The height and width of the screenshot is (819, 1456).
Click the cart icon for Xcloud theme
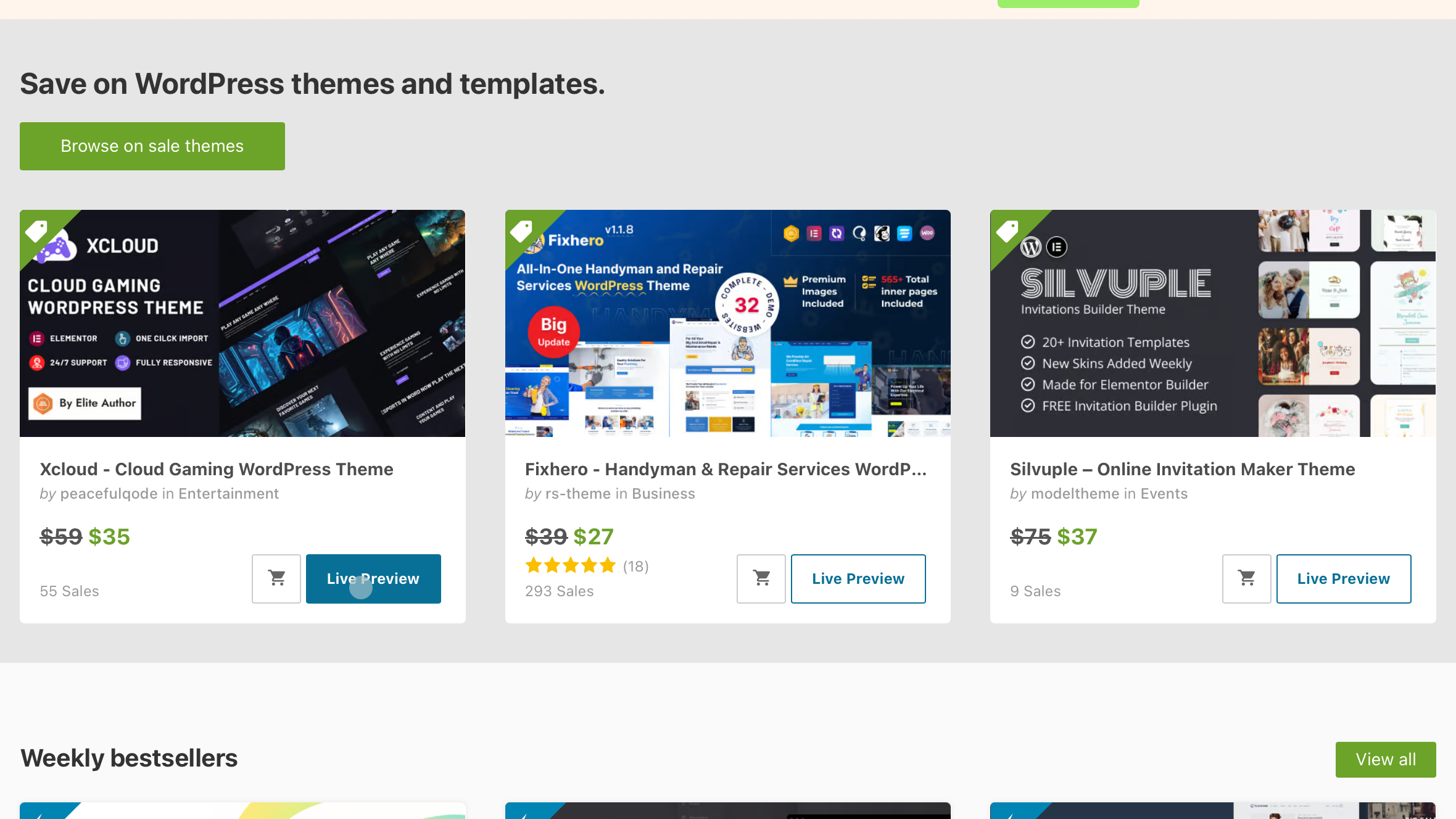click(x=276, y=578)
